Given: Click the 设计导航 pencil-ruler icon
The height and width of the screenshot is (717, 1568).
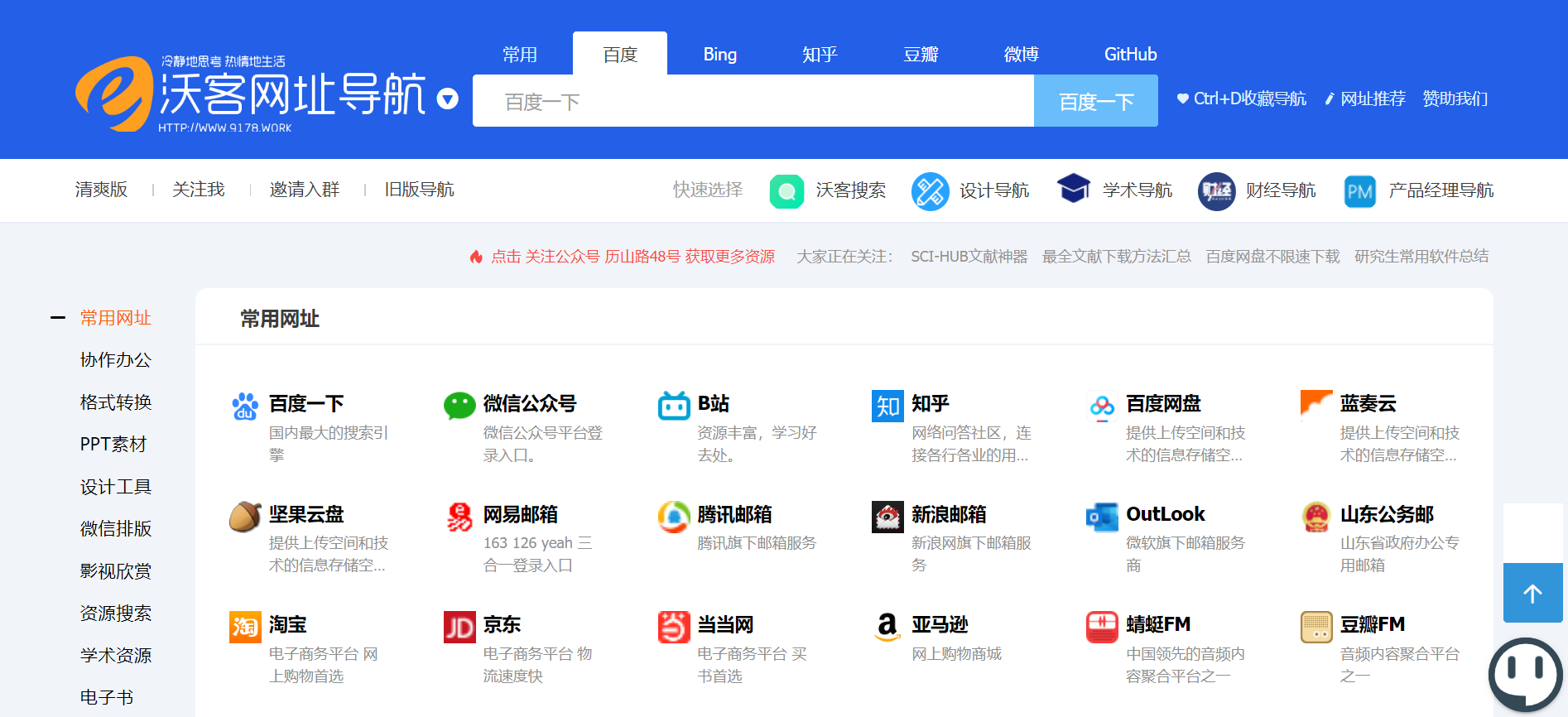Looking at the screenshot, I should [930, 191].
